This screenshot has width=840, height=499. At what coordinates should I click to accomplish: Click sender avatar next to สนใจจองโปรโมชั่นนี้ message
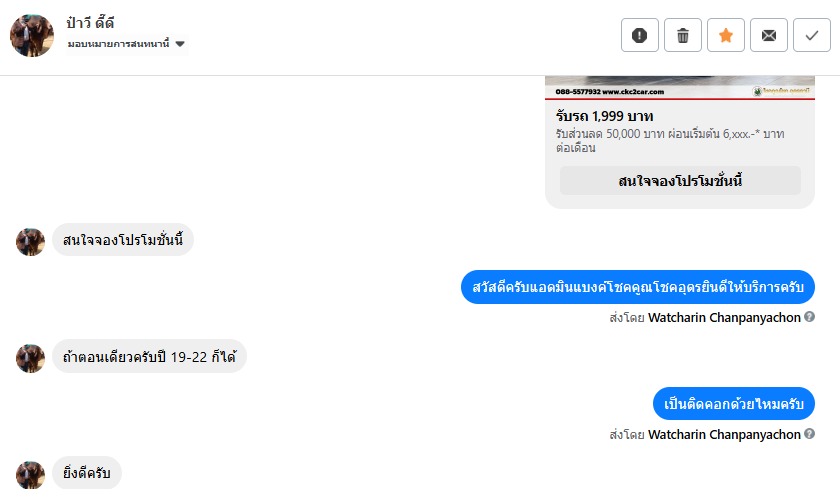click(31, 242)
